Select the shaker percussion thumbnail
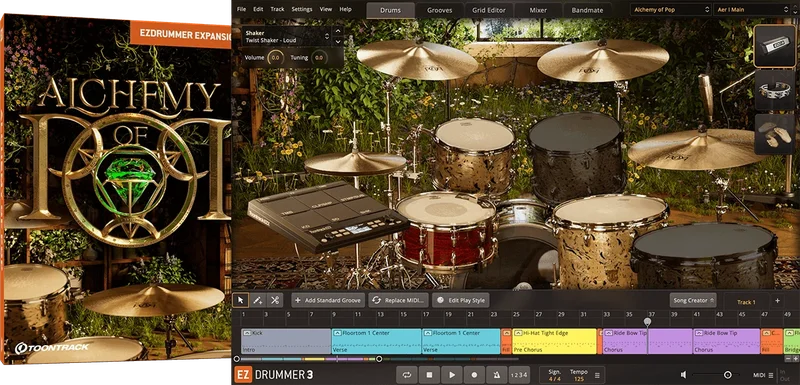The image size is (800, 385). pyautogui.click(x=774, y=46)
